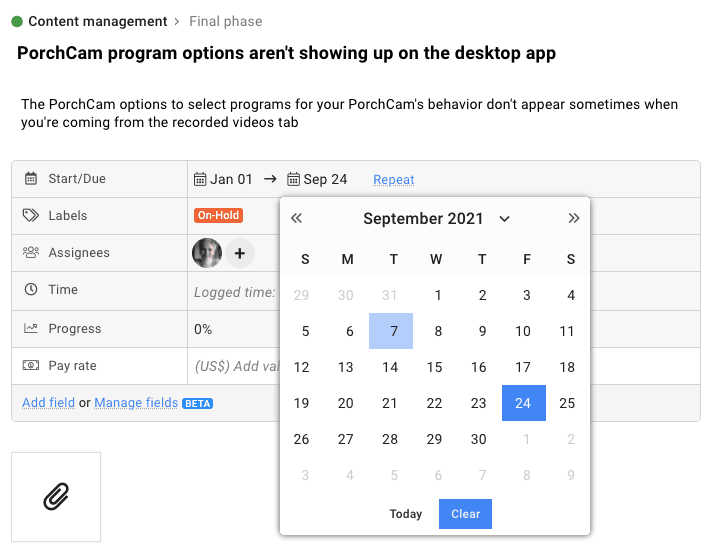Open the Sep 24 due date picker
The image size is (713, 547).
click(317, 179)
